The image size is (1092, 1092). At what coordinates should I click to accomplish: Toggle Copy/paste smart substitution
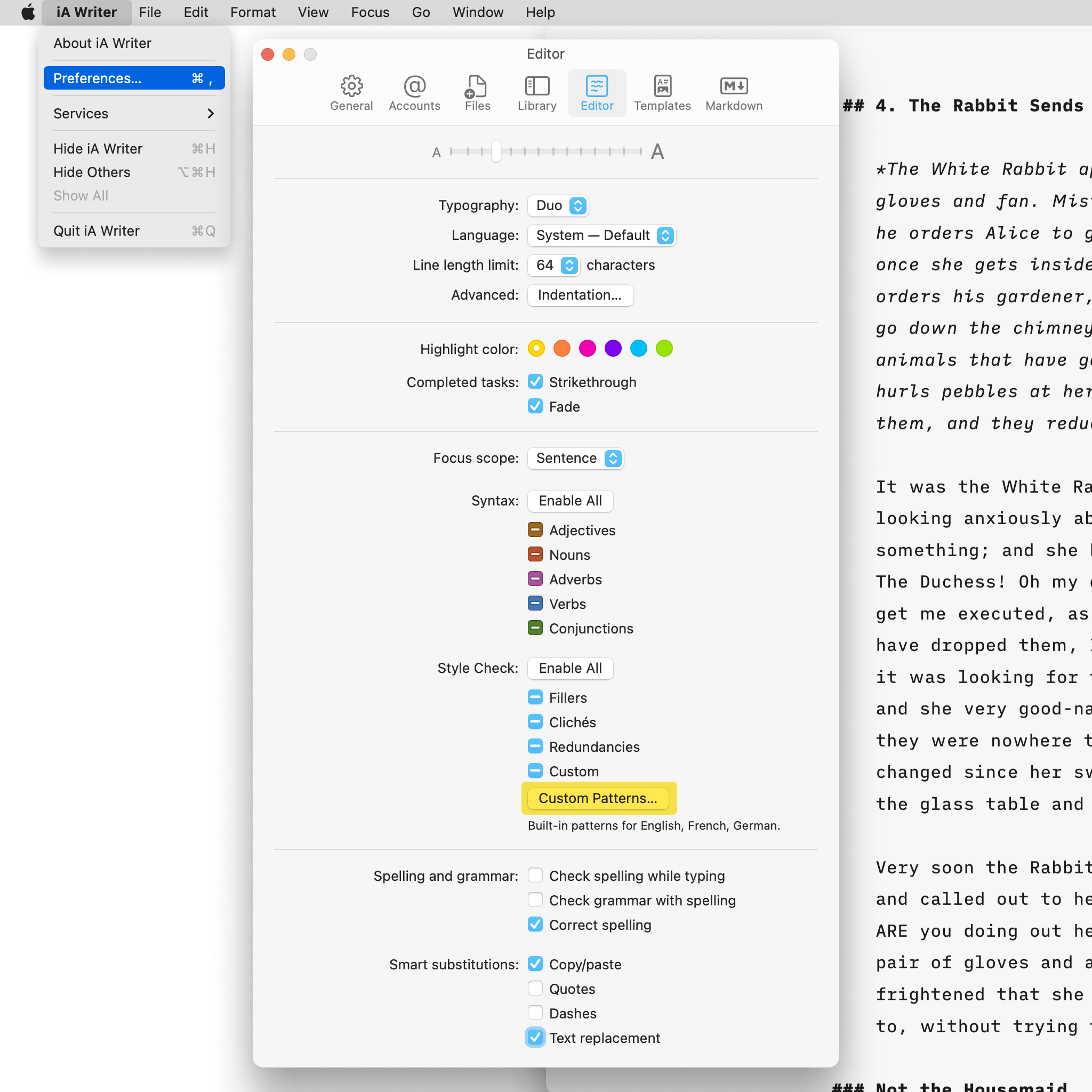(535, 964)
